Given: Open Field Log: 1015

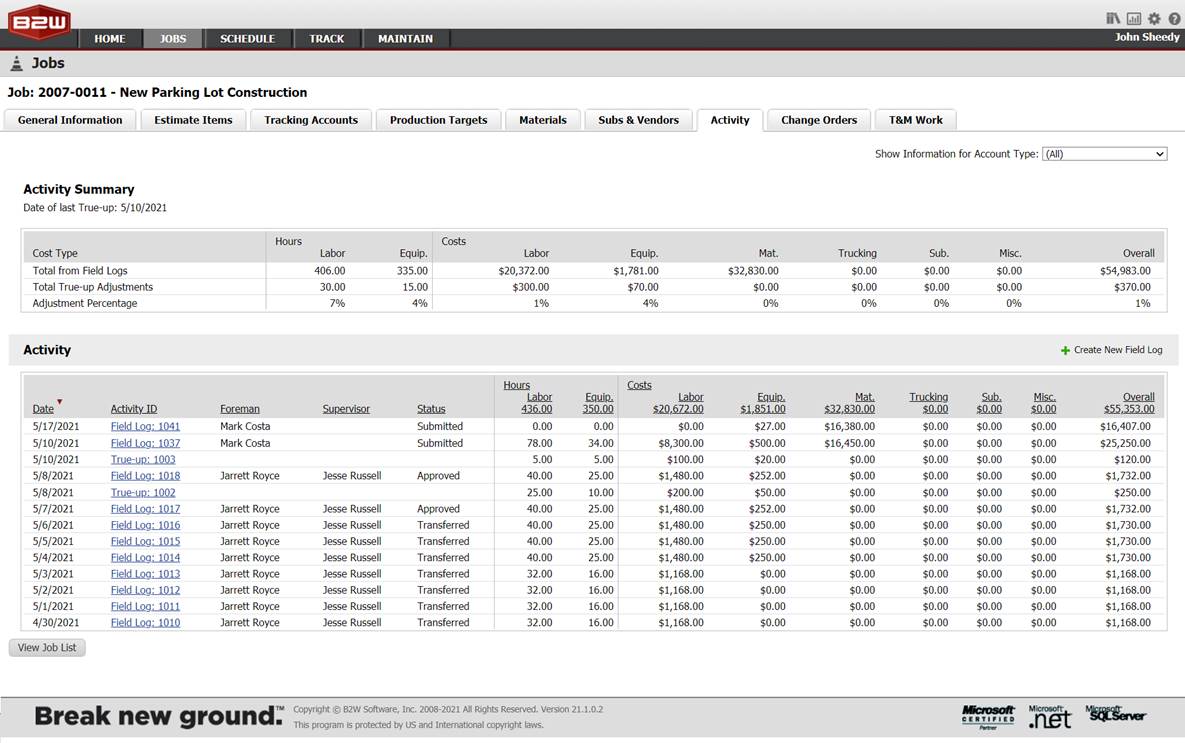Looking at the screenshot, I should 145,542.
